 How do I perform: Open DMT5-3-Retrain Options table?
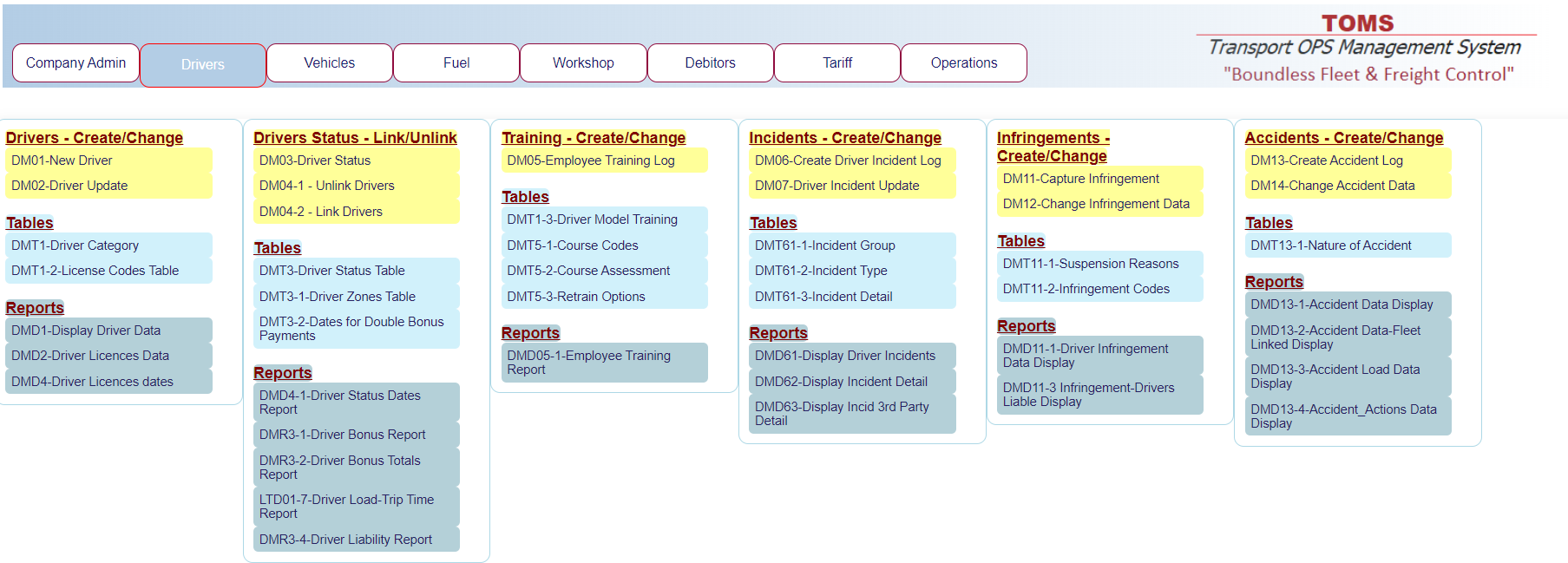pyautogui.click(x=575, y=297)
